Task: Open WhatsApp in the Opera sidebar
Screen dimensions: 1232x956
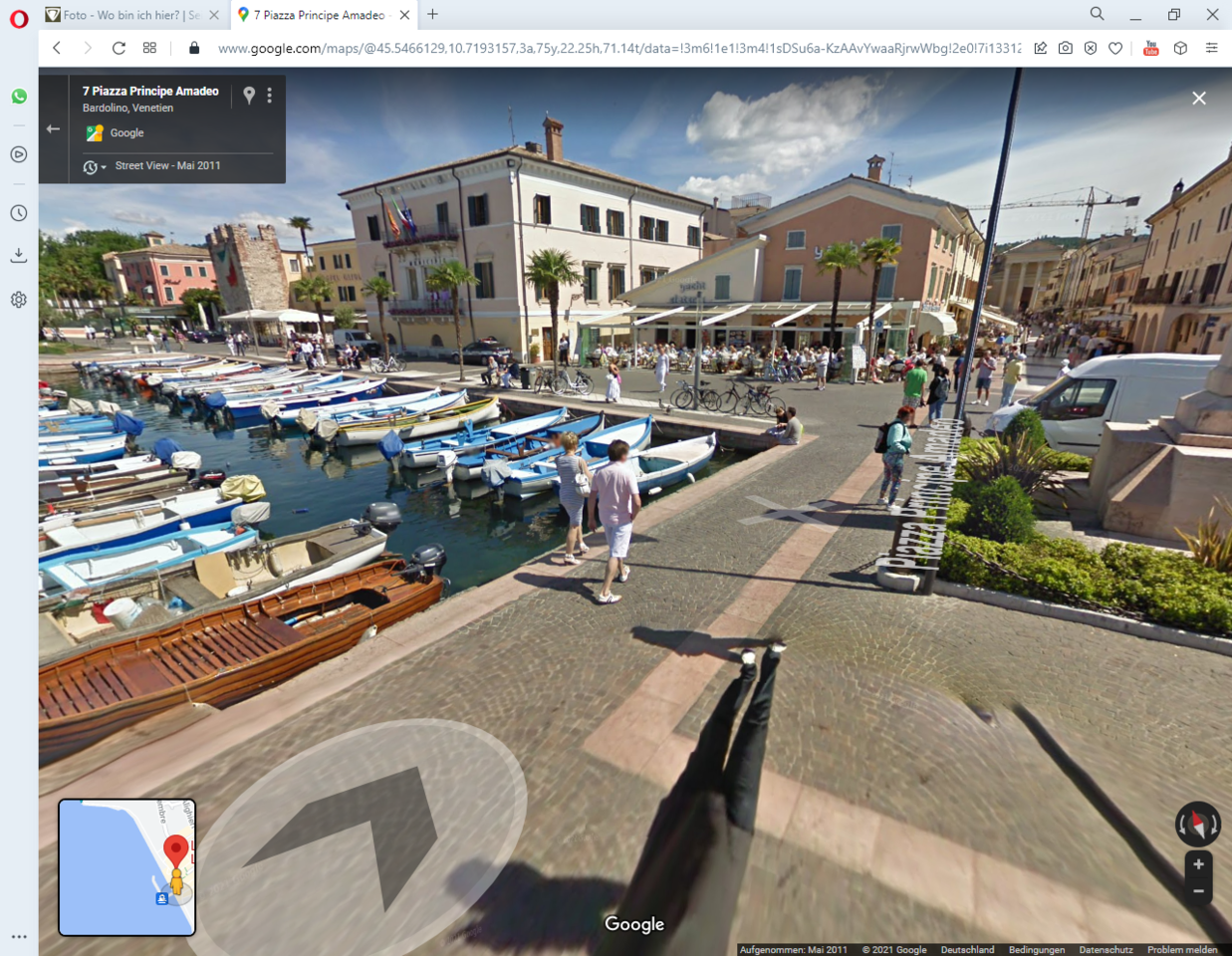Action: pyautogui.click(x=19, y=97)
